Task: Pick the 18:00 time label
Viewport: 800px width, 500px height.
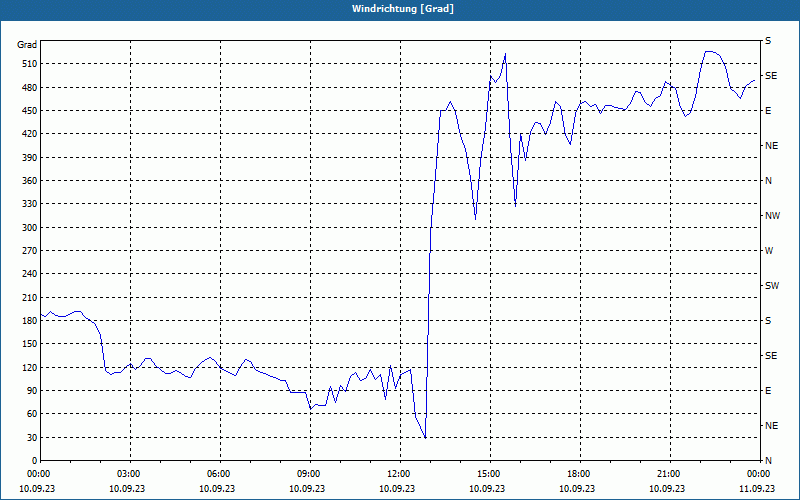Action: click(580, 474)
